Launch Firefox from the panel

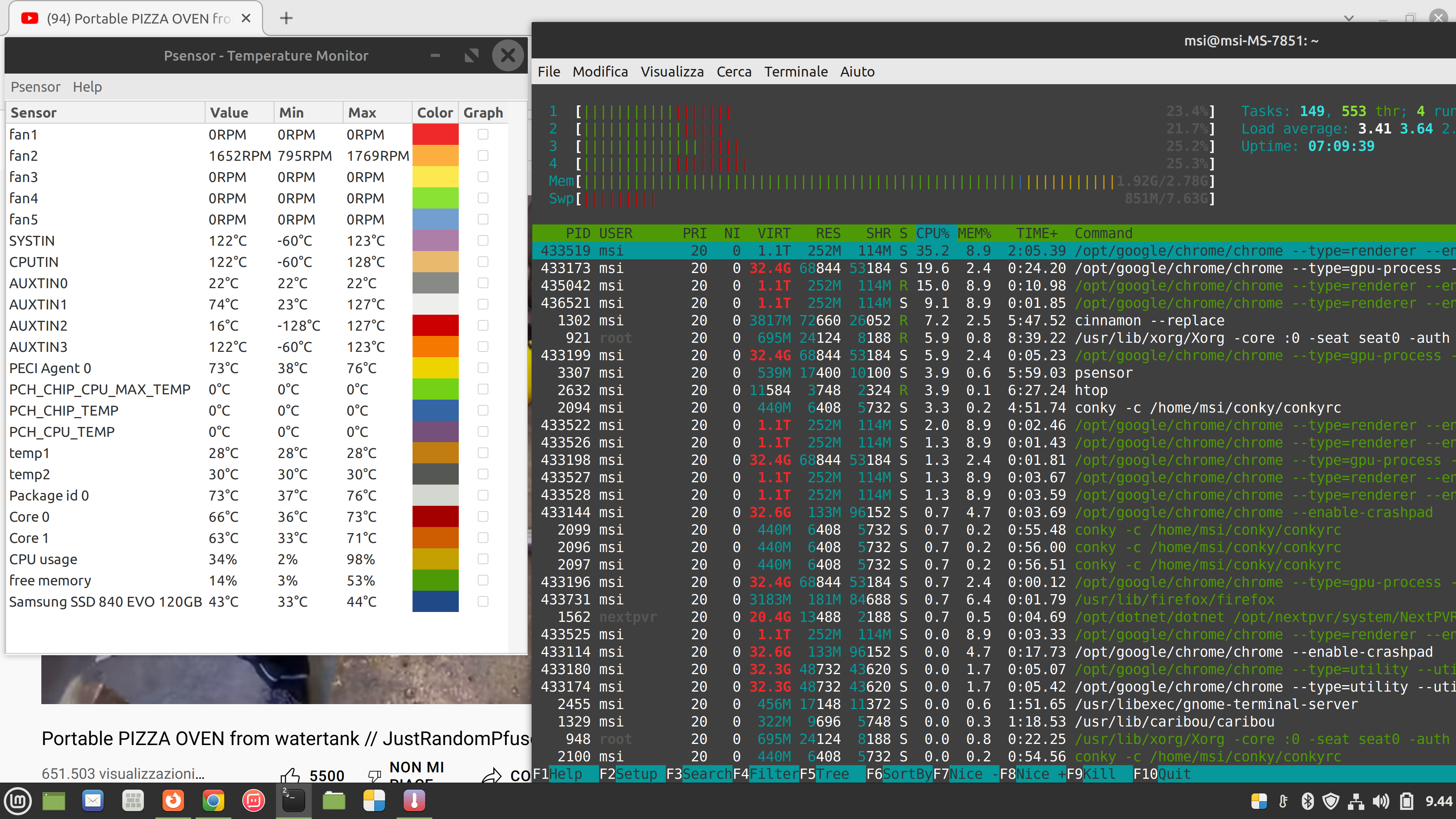(173, 801)
